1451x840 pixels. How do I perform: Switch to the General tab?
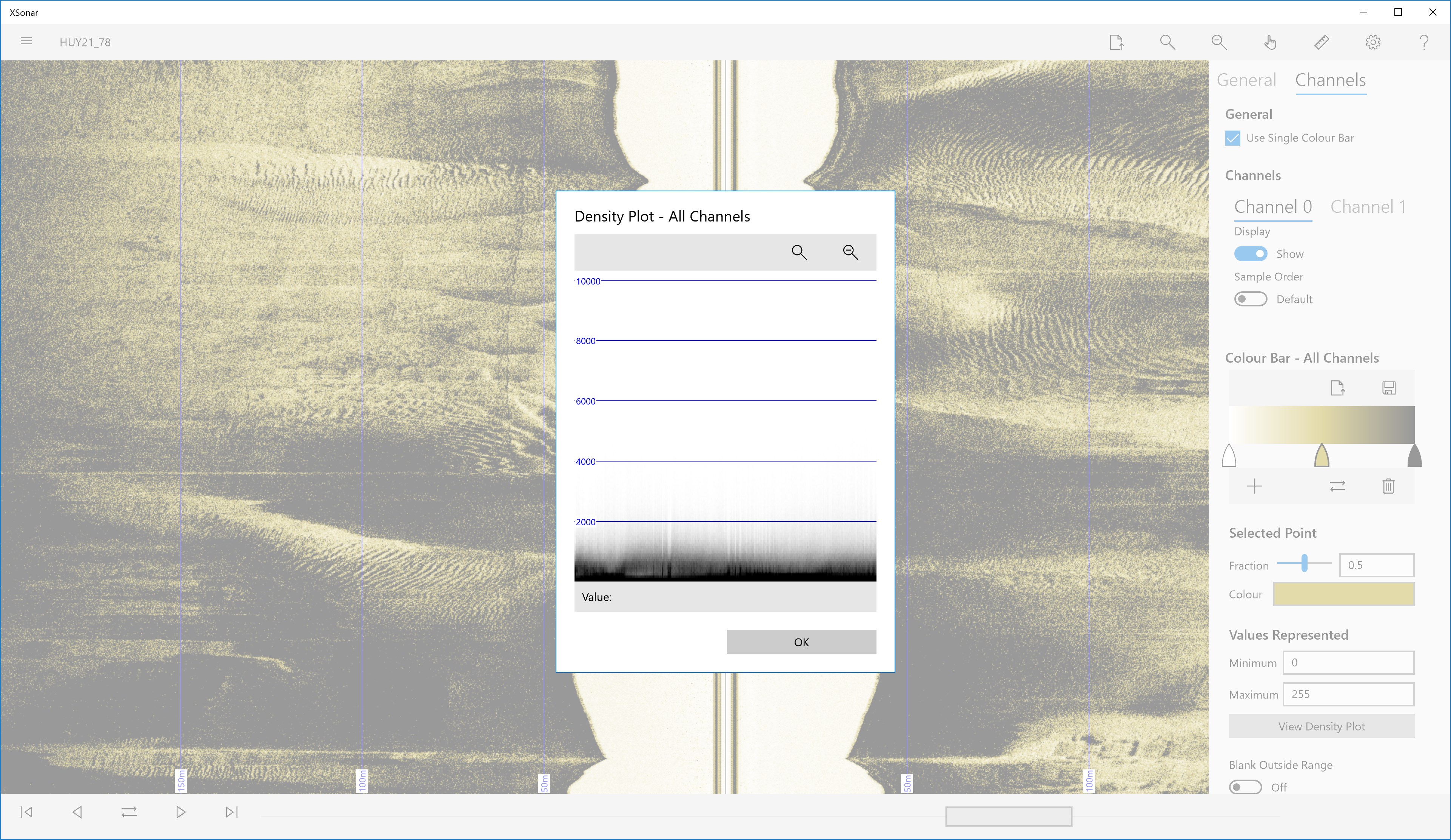(x=1246, y=80)
